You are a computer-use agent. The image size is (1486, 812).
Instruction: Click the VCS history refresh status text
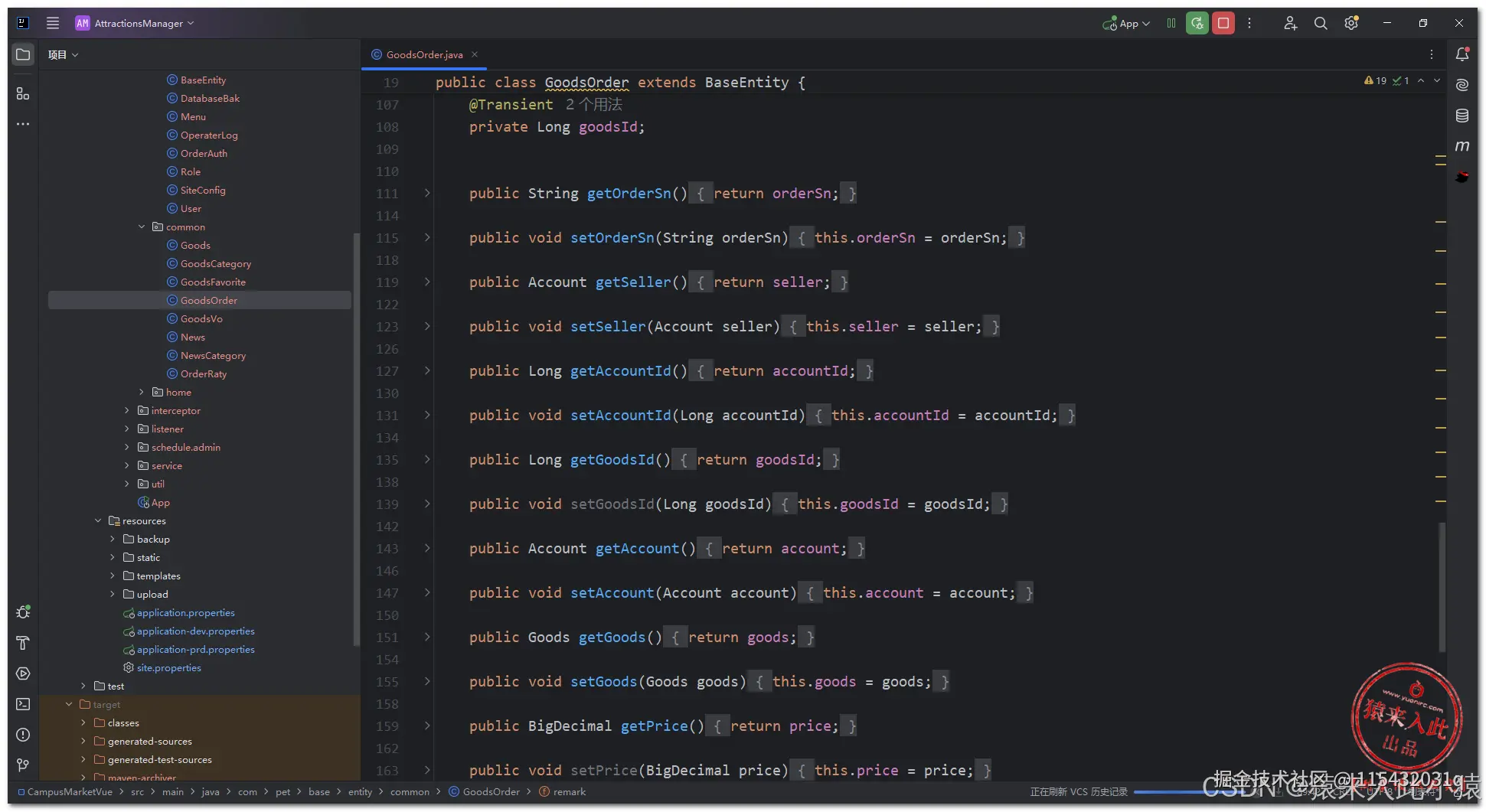(x=1079, y=791)
